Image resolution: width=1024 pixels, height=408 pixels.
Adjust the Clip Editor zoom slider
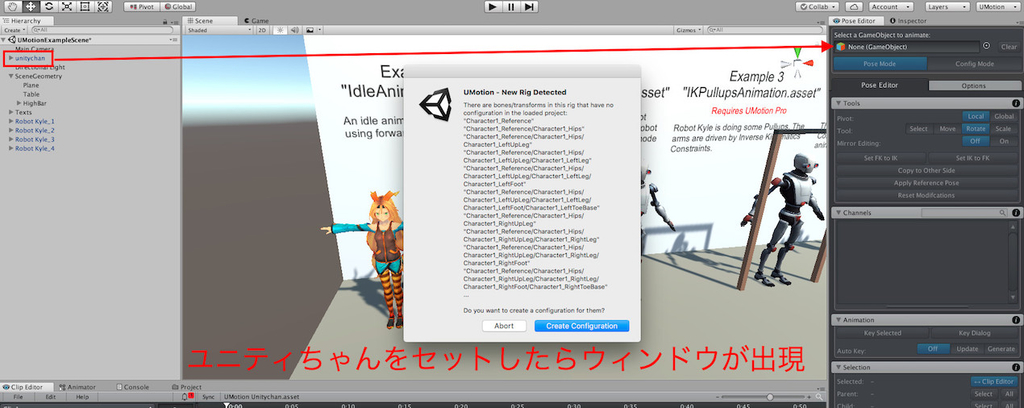pyautogui.click(x=771, y=397)
